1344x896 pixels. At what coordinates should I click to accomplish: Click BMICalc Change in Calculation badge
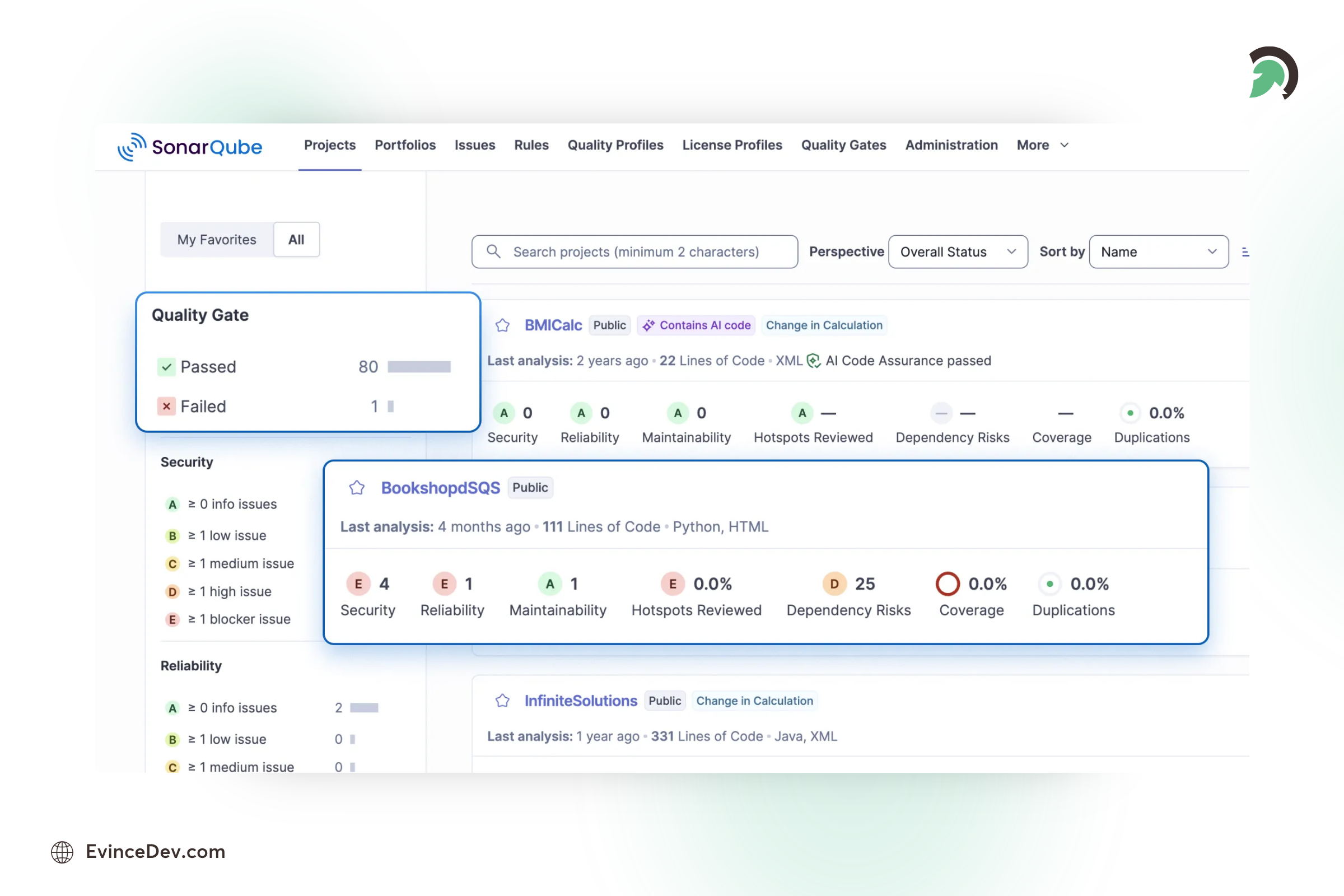pyautogui.click(x=824, y=325)
